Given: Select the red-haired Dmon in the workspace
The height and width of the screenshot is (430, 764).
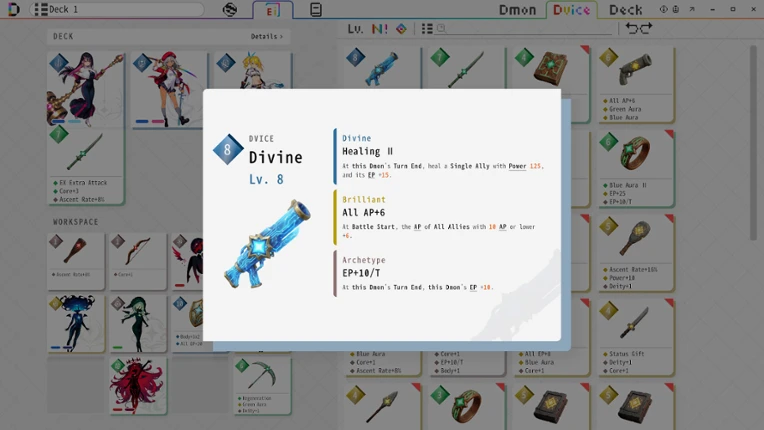Looking at the screenshot, I should [x=138, y=386].
